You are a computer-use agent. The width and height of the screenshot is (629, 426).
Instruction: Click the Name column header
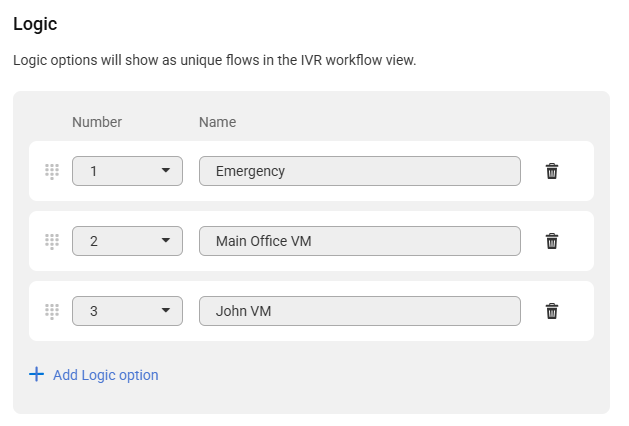(x=217, y=122)
